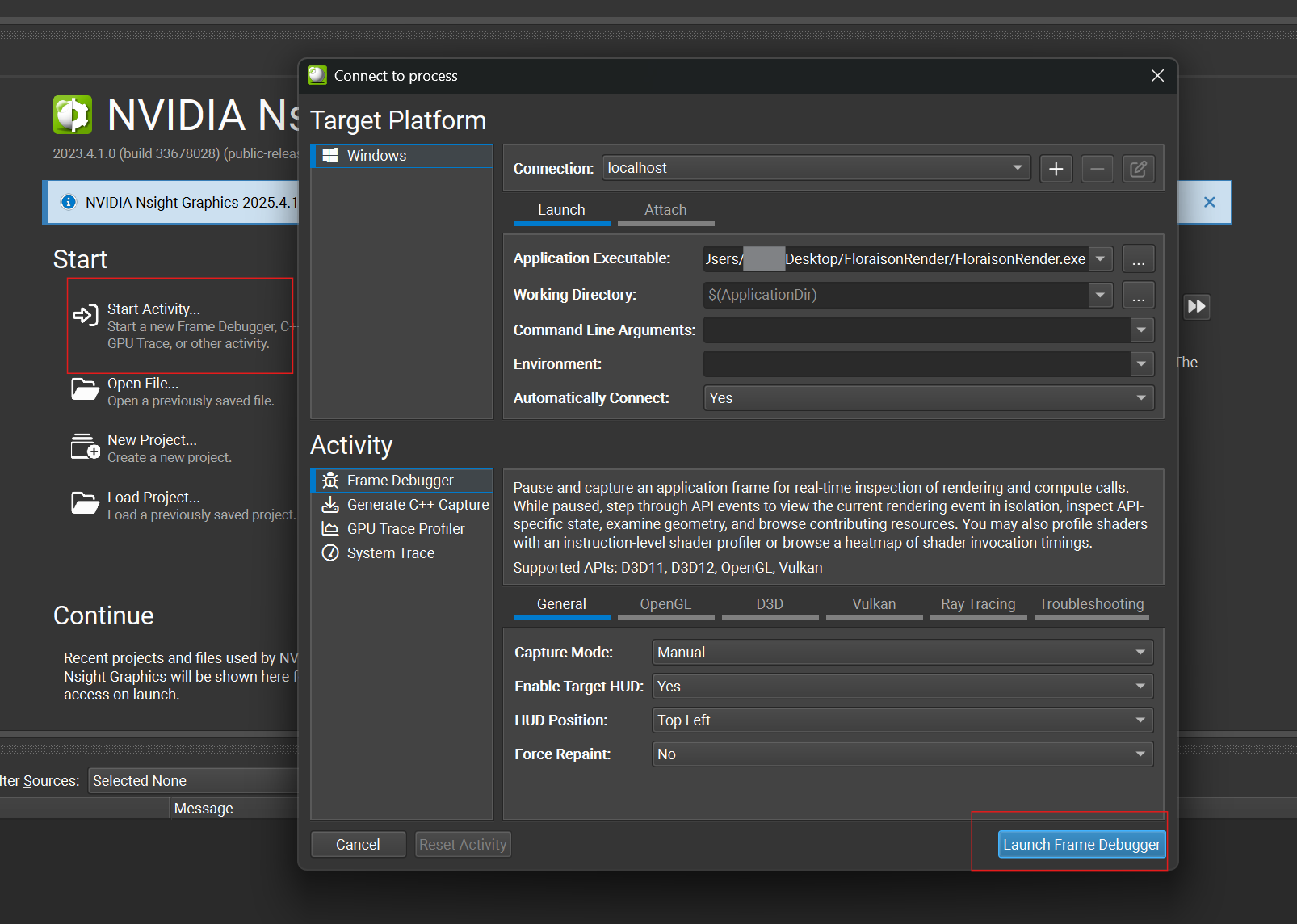
Task: Expand the Enable Target HUD dropdown
Action: (x=901, y=687)
